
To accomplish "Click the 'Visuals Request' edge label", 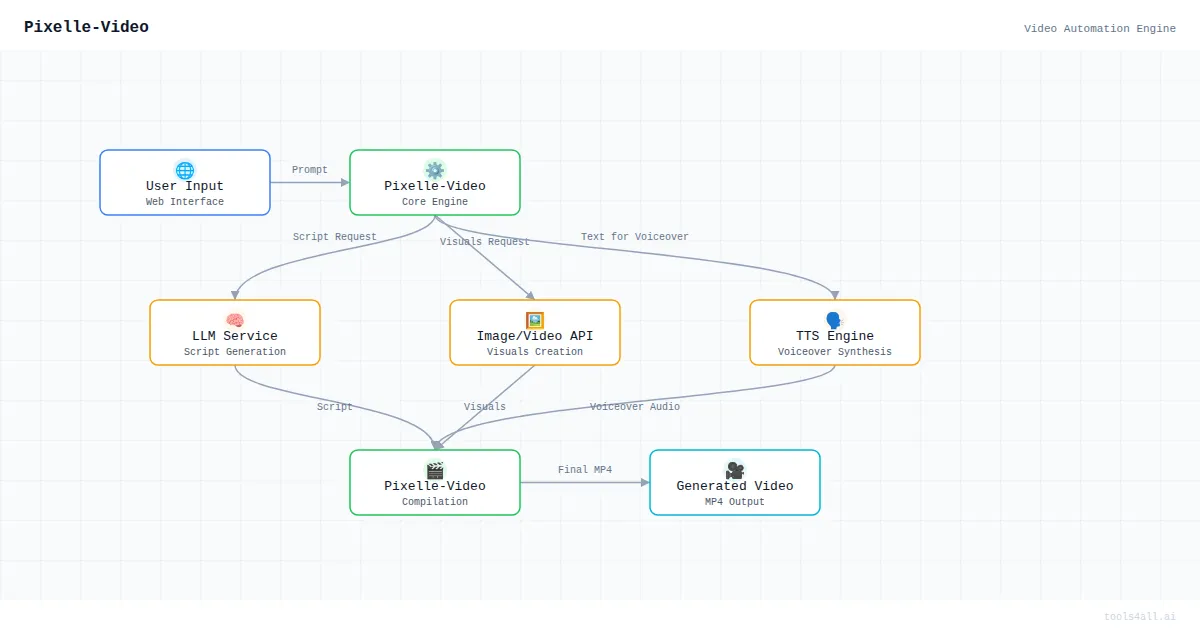I will 485,242.
